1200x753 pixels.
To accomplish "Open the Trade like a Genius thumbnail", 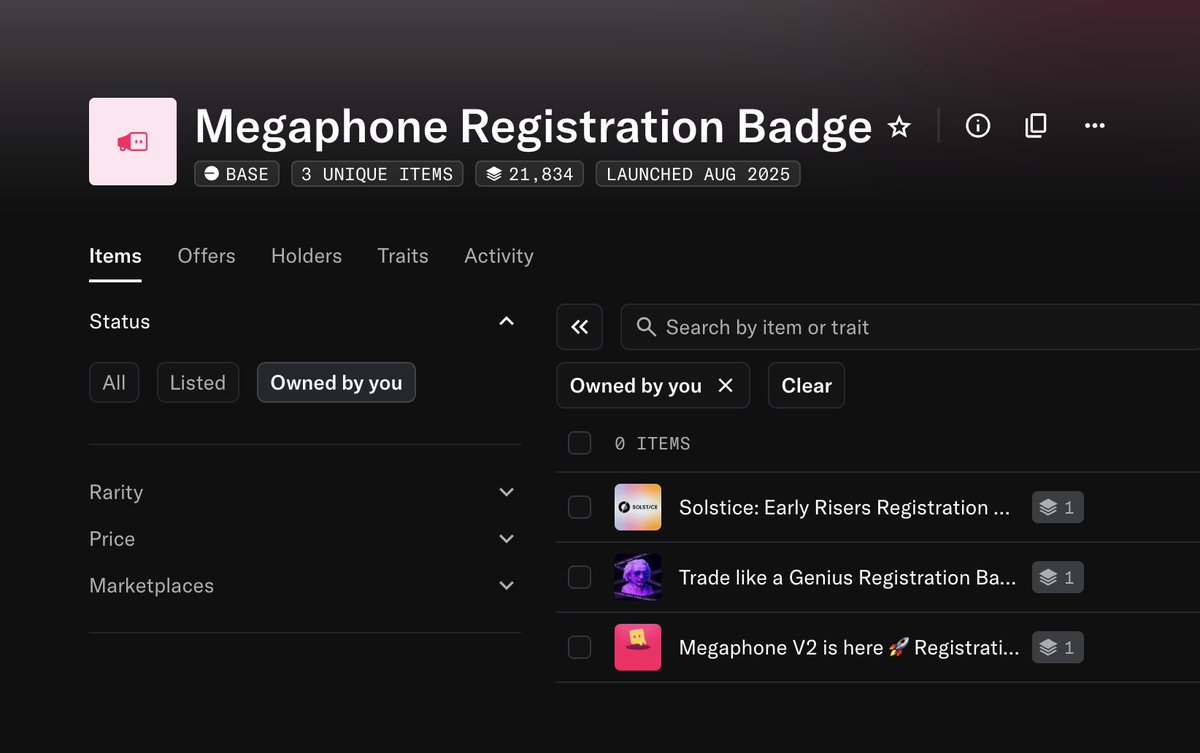I will (638, 577).
